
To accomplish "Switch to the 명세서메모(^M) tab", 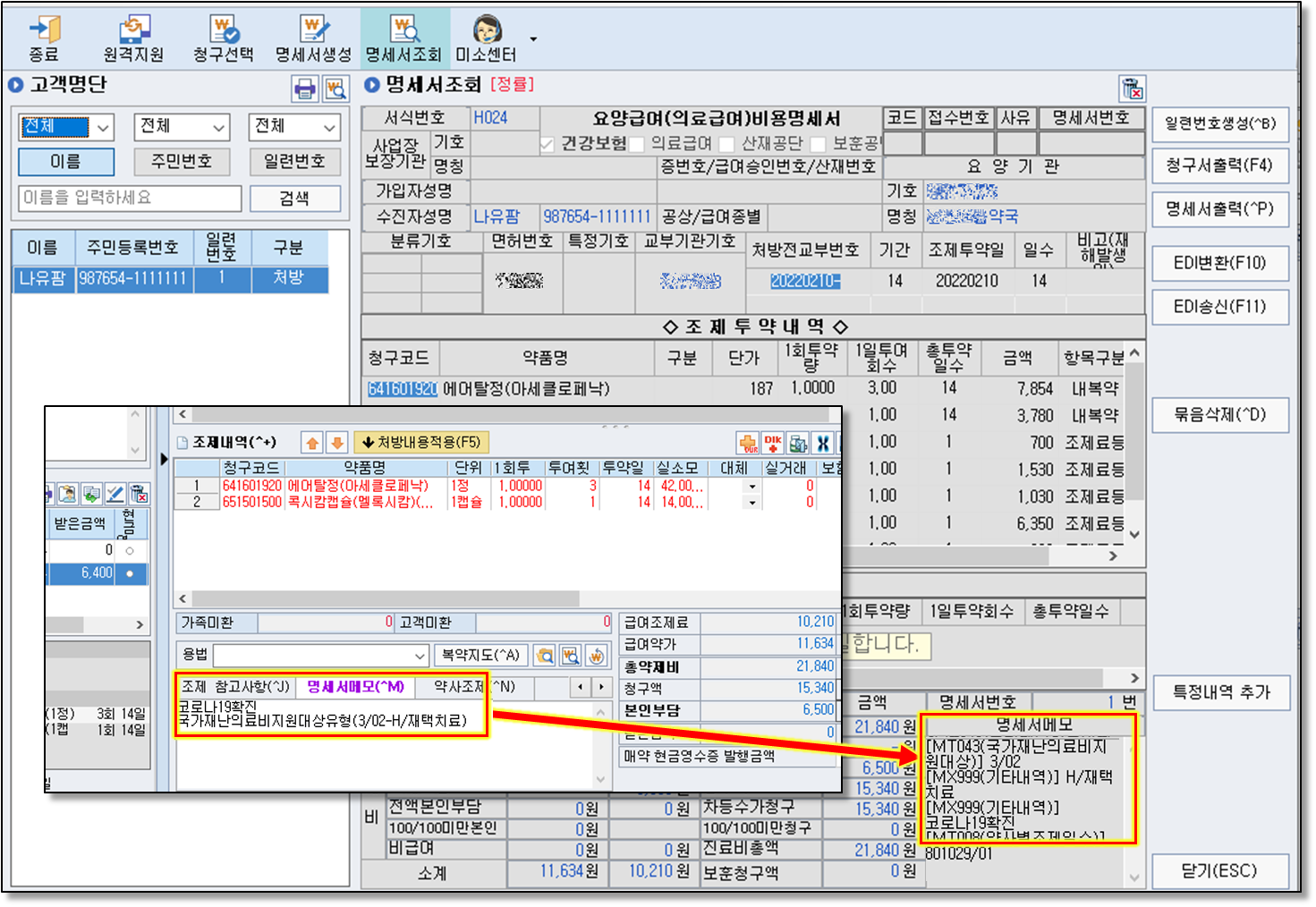I will click(x=355, y=687).
